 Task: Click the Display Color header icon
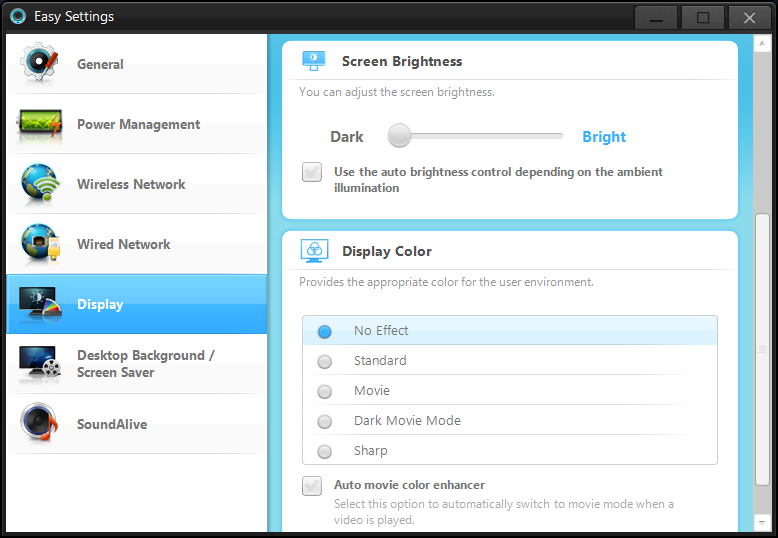[315, 251]
